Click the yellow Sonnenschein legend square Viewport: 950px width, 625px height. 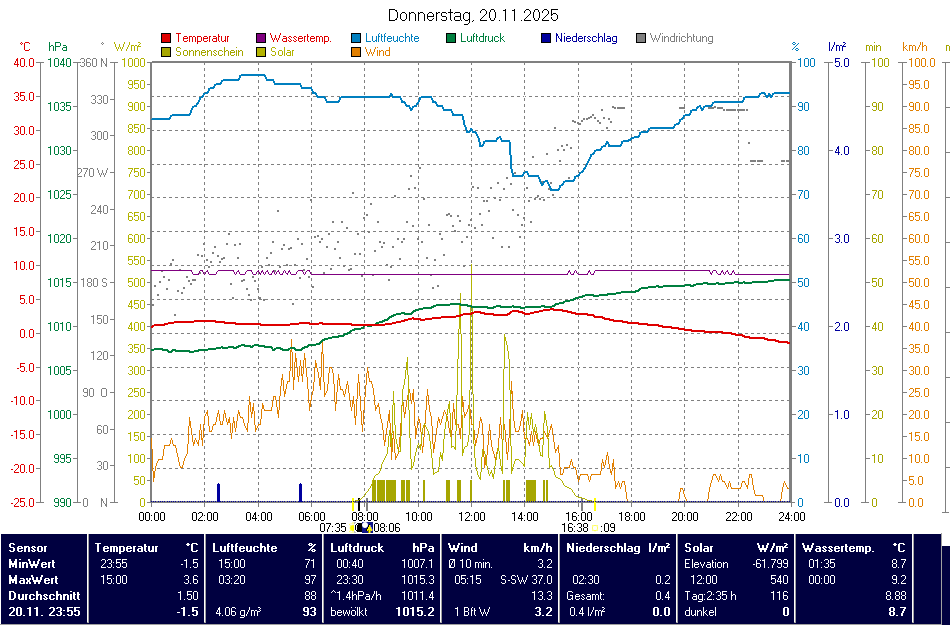(166, 52)
